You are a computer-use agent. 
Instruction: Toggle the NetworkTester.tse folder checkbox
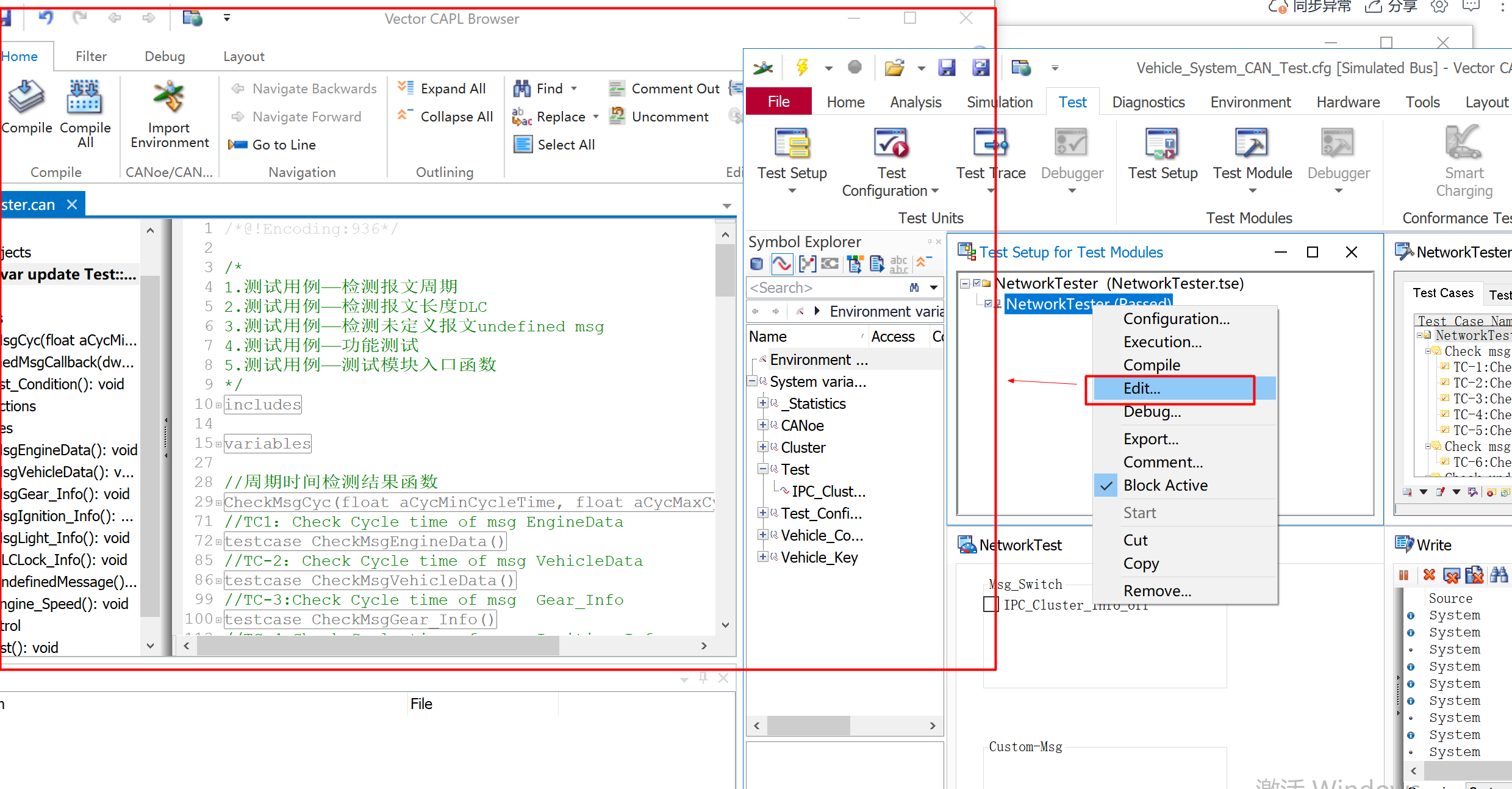(x=976, y=283)
